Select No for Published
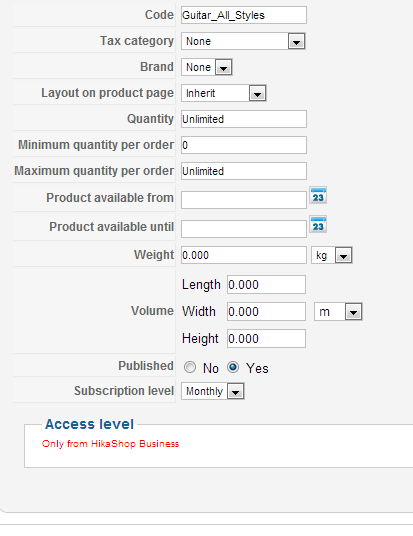The height and width of the screenshot is (536, 413). [190, 367]
